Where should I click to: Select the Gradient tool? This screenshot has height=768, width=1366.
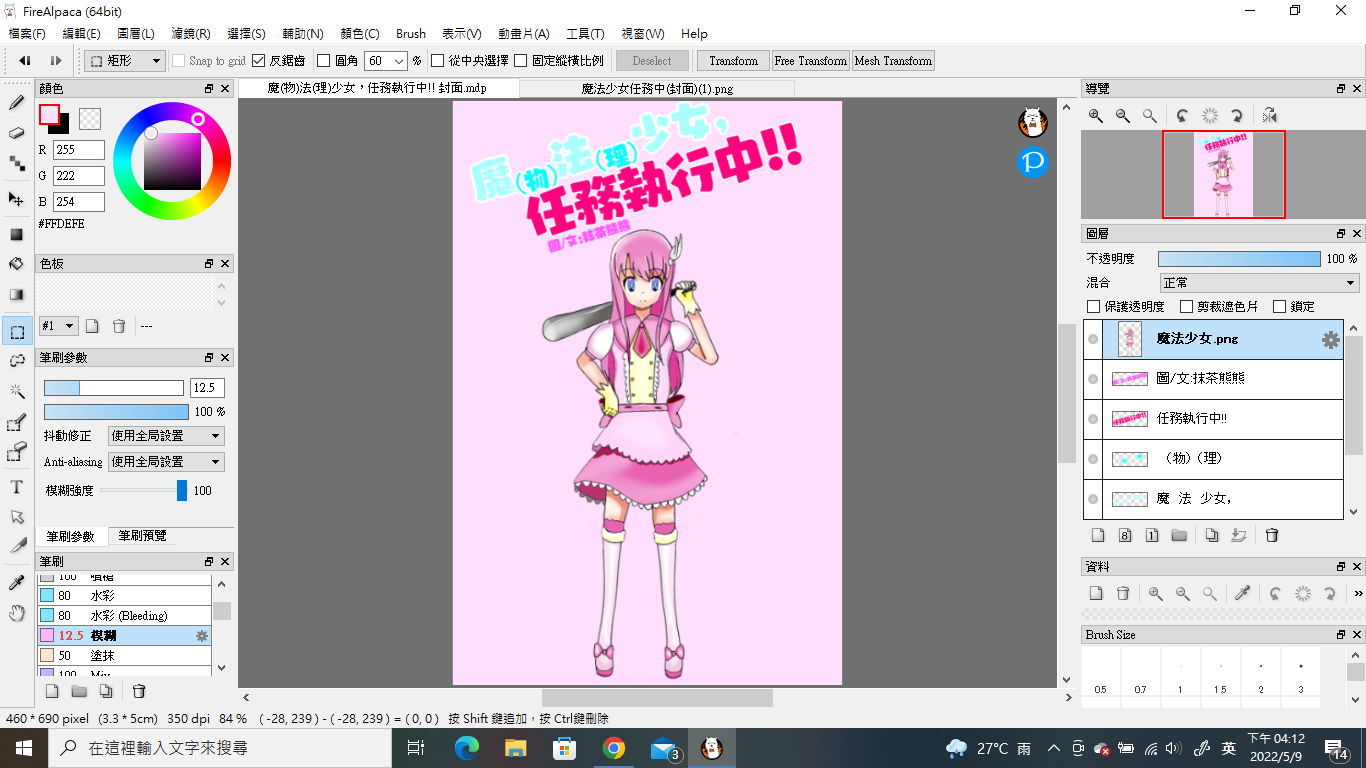[x=17, y=295]
